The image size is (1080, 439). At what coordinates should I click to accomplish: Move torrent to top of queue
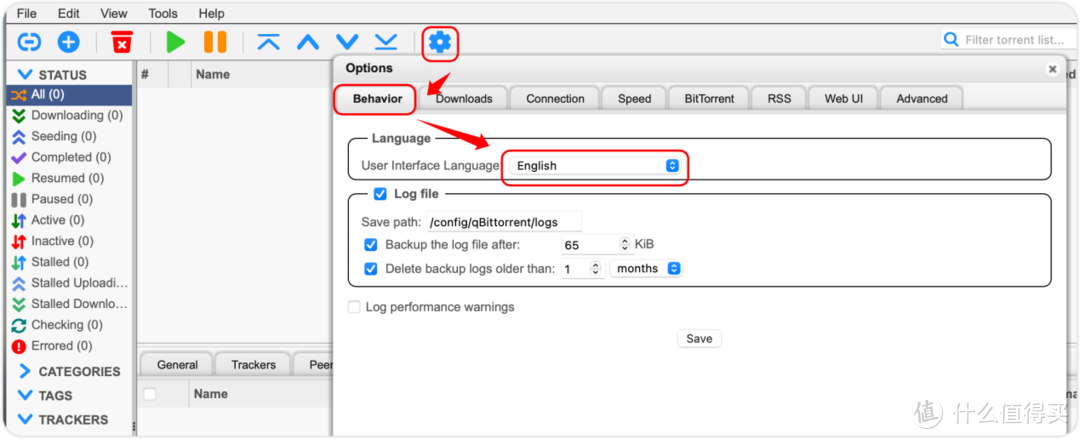(269, 42)
